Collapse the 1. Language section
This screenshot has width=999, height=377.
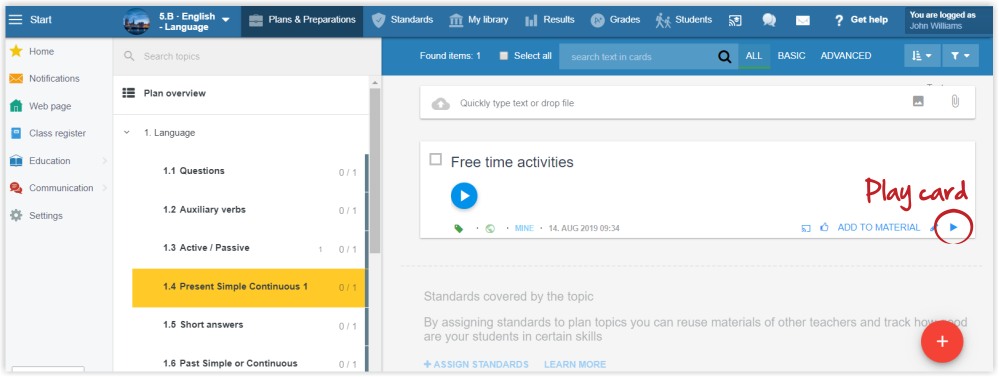[x=127, y=133]
